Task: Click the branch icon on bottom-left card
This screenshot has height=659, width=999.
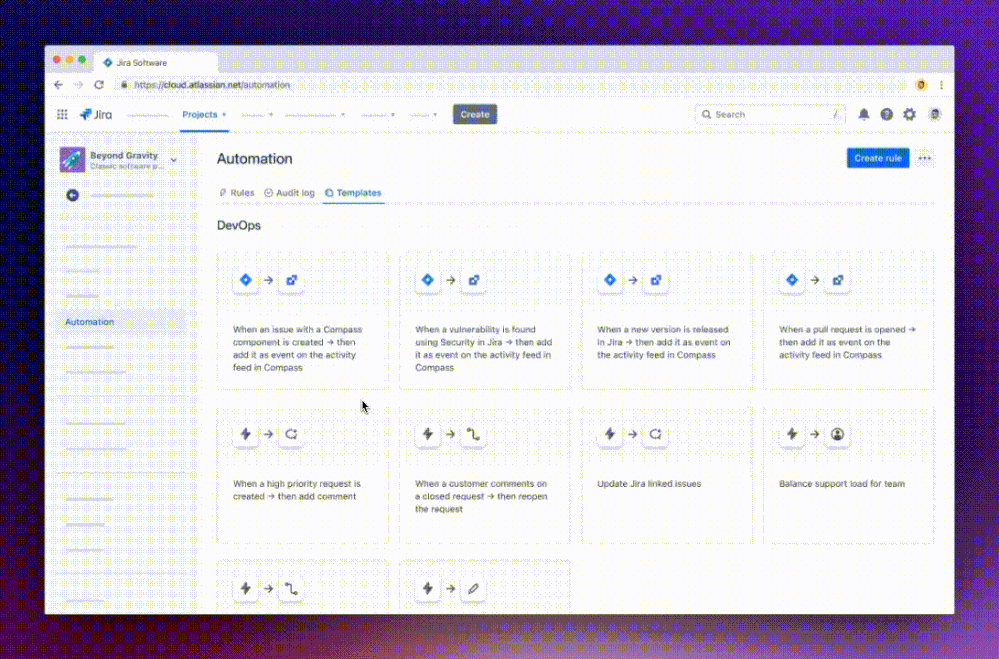Action: click(291, 588)
